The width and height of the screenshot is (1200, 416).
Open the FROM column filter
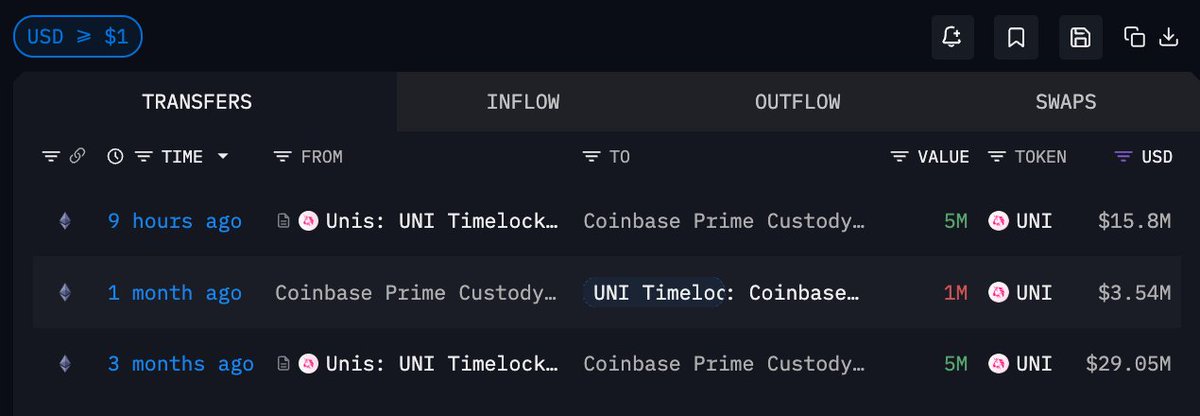coord(282,157)
